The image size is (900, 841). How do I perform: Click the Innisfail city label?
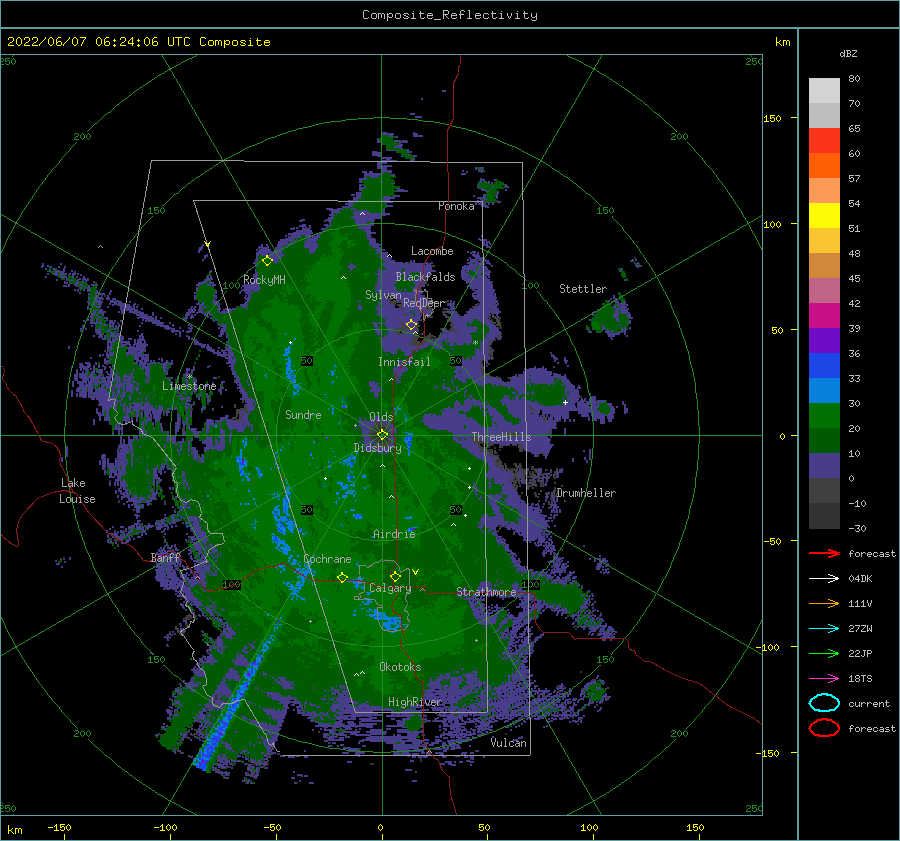click(404, 362)
